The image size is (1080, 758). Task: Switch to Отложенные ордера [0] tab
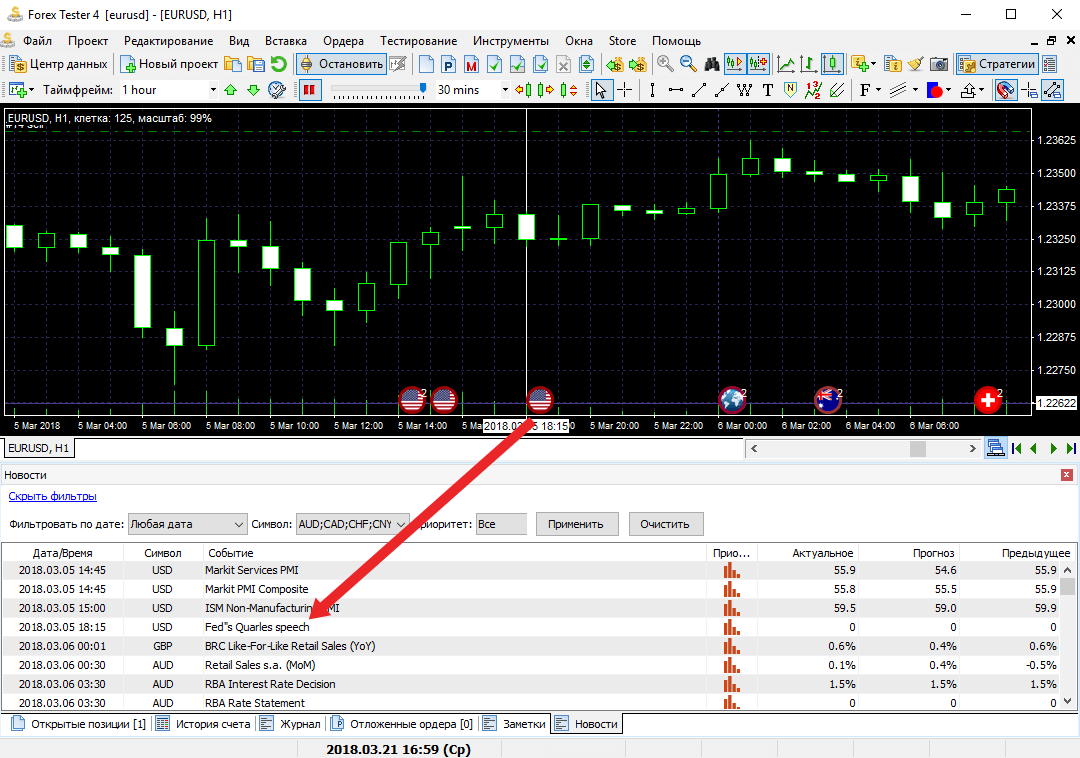[403, 724]
